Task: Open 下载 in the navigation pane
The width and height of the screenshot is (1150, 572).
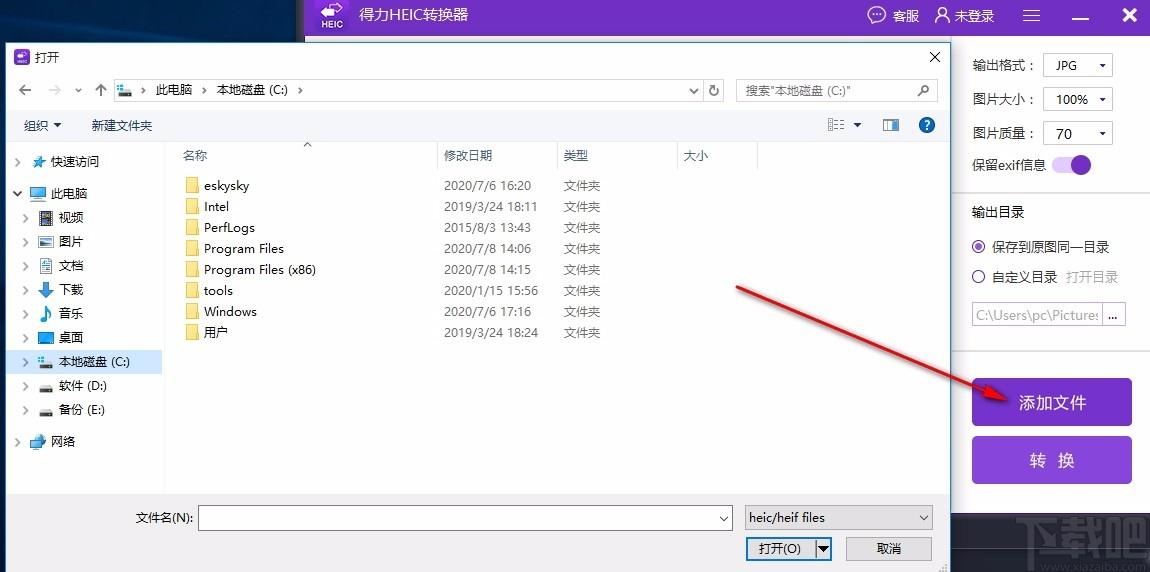Action: (71, 290)
